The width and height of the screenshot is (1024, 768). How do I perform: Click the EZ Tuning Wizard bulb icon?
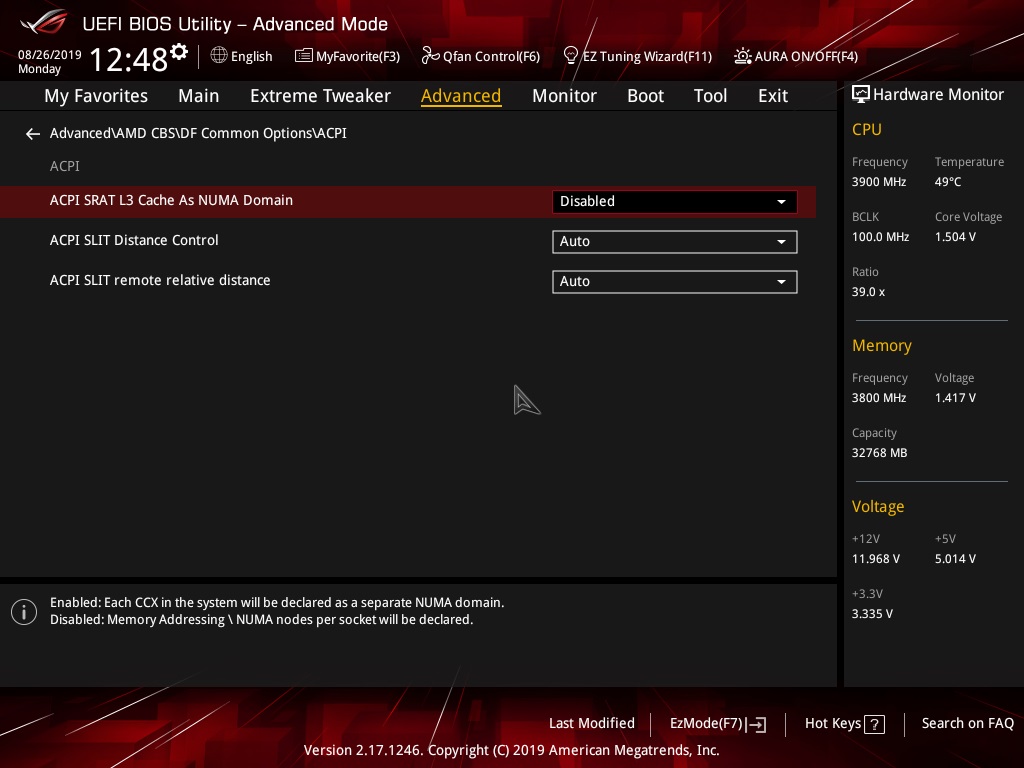570,56
